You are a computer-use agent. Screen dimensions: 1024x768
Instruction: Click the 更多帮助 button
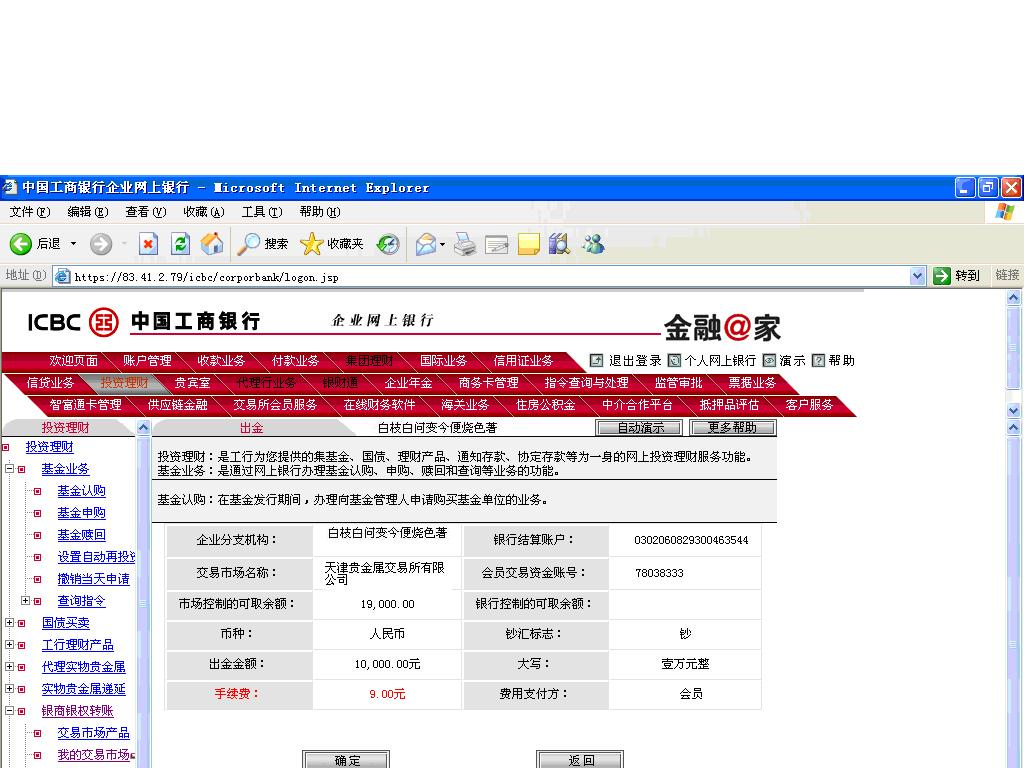(x=733, y=428)
